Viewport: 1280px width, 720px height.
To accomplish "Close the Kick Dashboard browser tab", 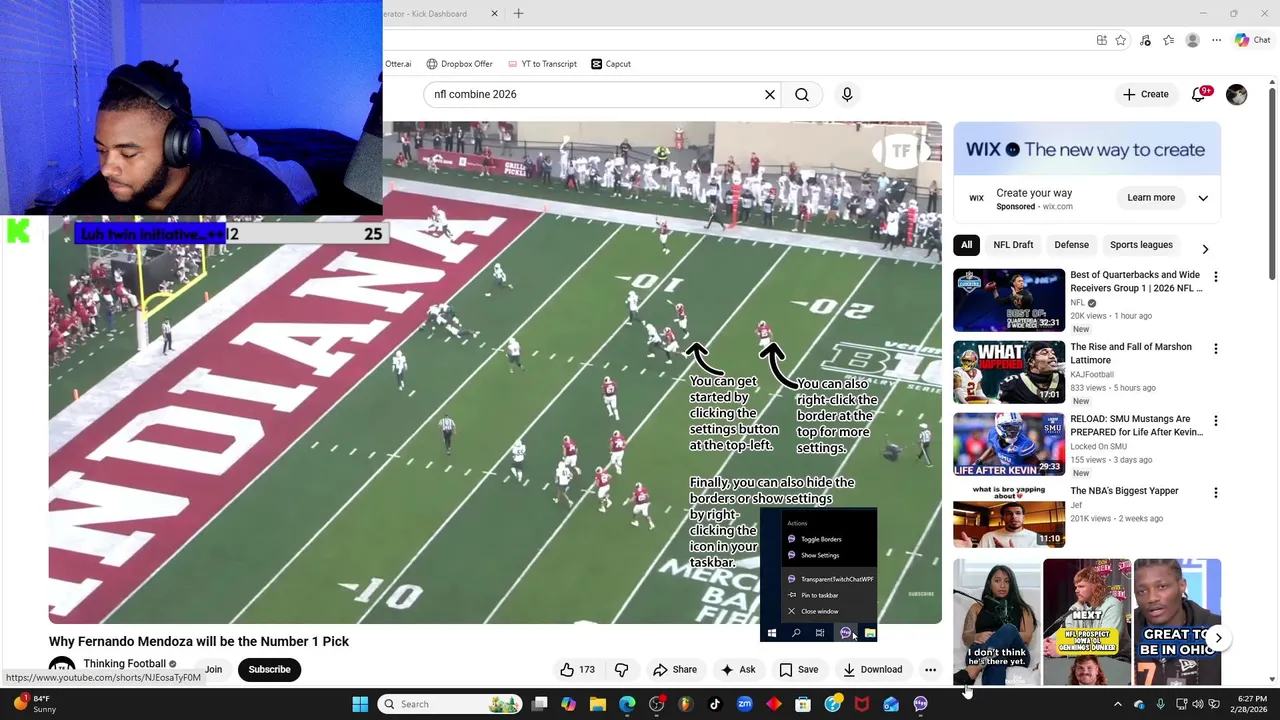I will (494, 14).
